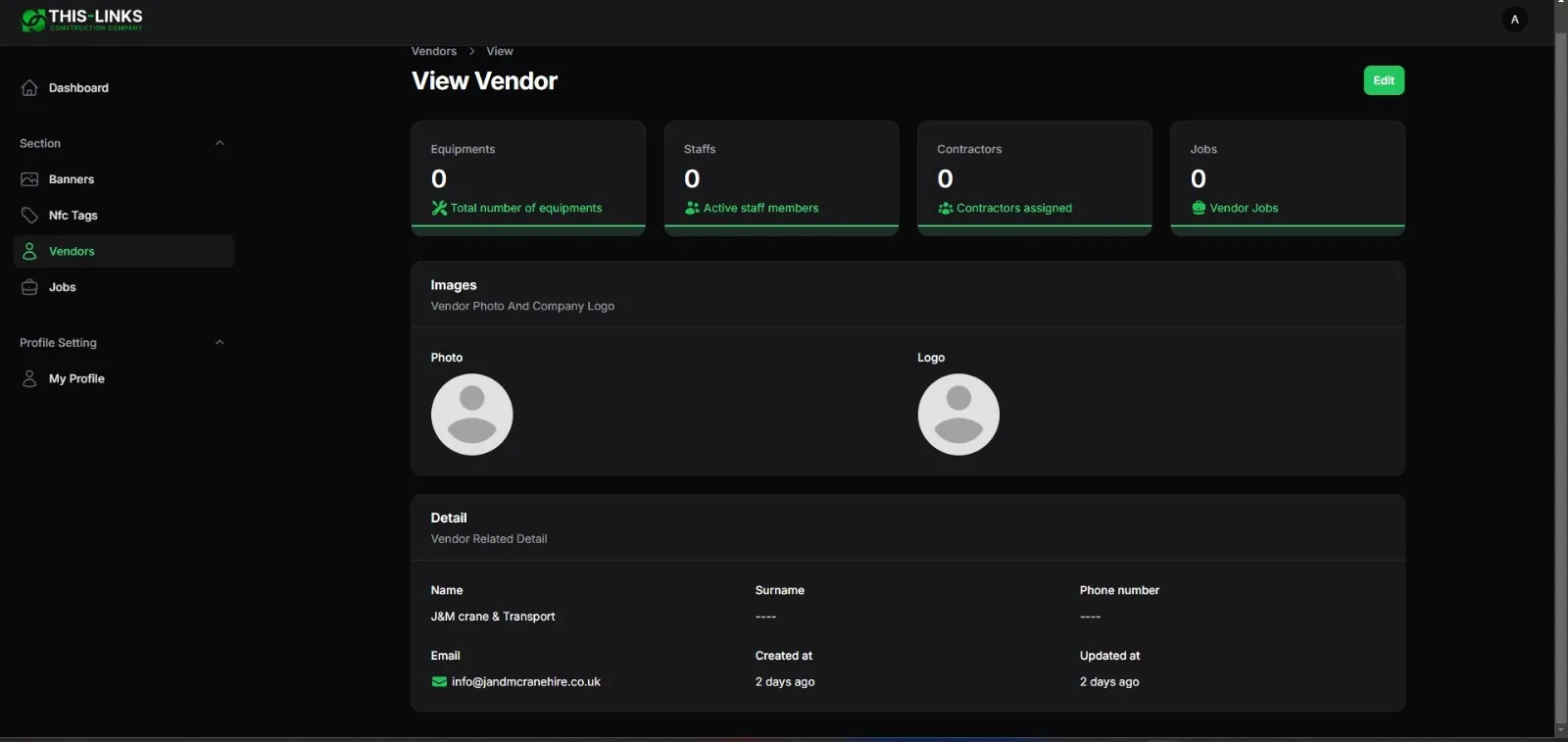
Task: Open Nfc Tags in sidebar
Action: pos(123,216)
